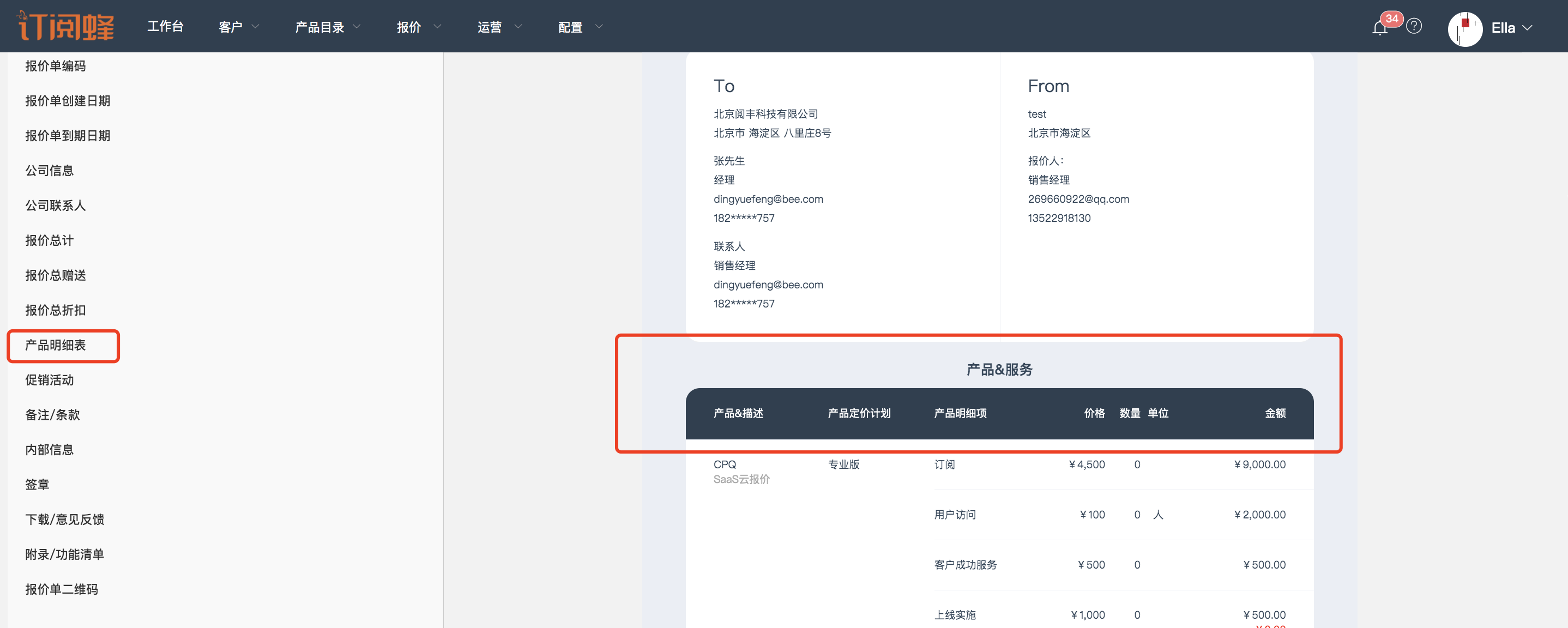Expand the Ella account dropdown arrow
The image size is (1568, 628).
tap(1527, 28)
